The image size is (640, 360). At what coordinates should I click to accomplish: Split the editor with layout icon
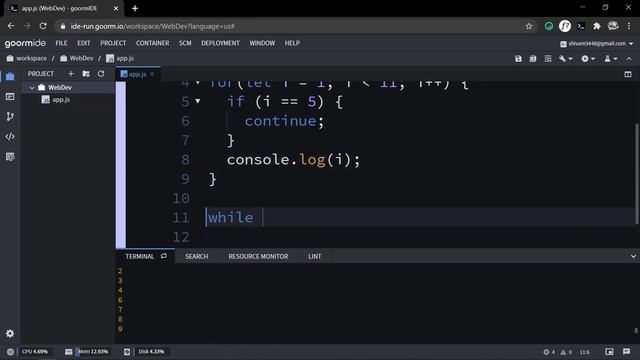(628, 74)
